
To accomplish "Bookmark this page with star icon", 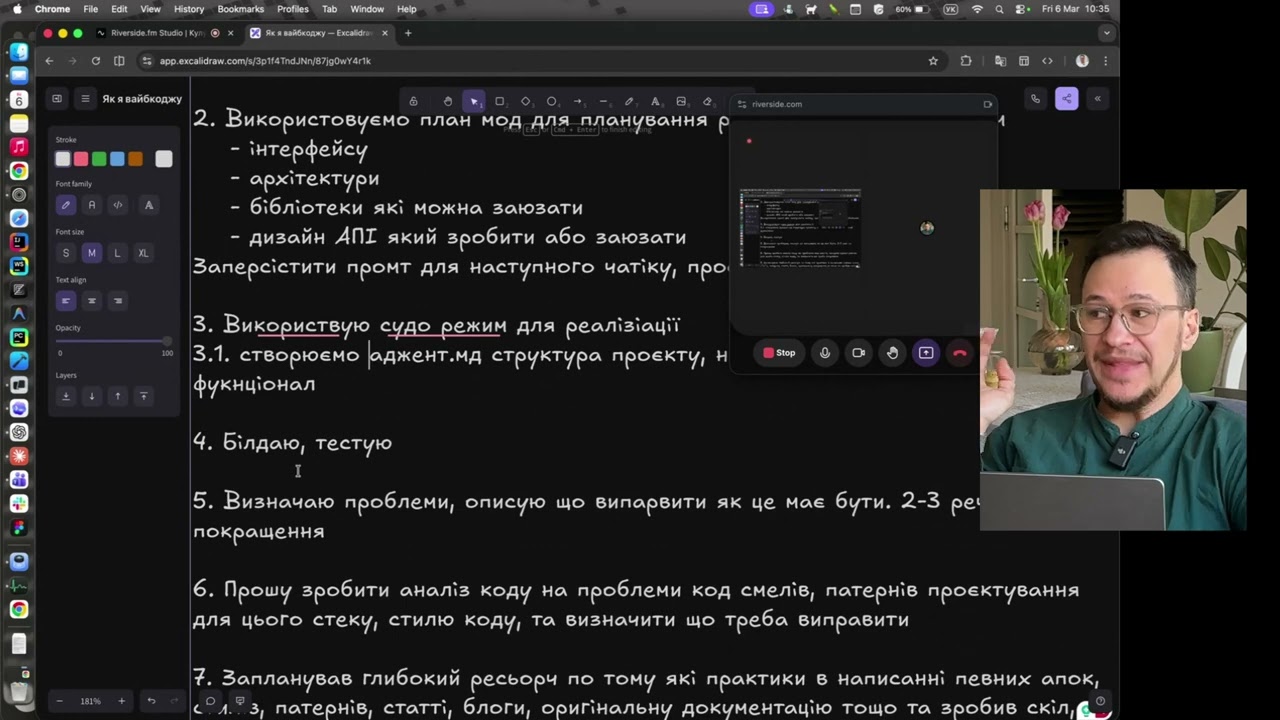I will point(933,61).
